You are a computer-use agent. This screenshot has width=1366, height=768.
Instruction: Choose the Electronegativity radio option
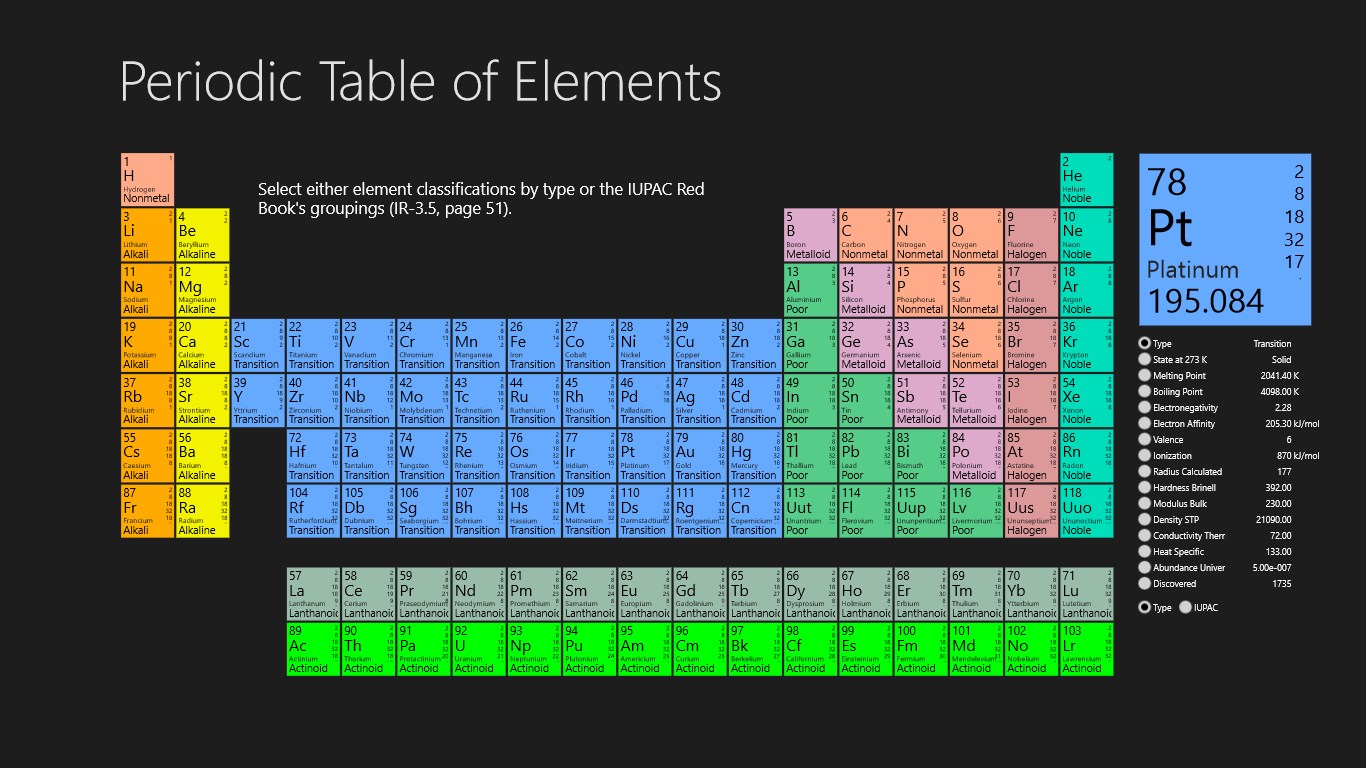click(x=1145, y=407)
